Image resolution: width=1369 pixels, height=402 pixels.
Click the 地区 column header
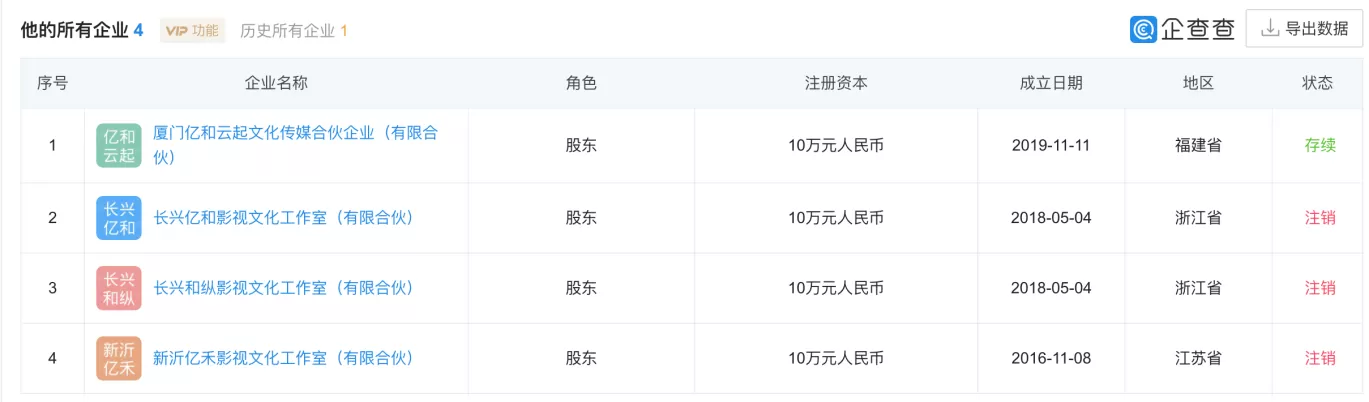pyautogui.click(x=1198, y=83)
